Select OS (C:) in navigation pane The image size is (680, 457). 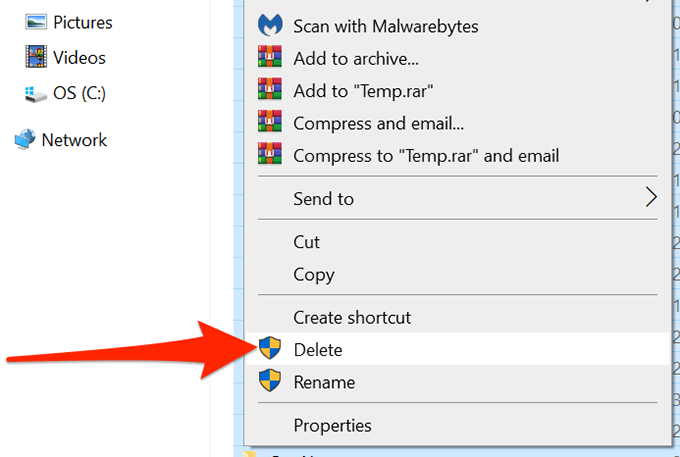(x=79, y=94)
